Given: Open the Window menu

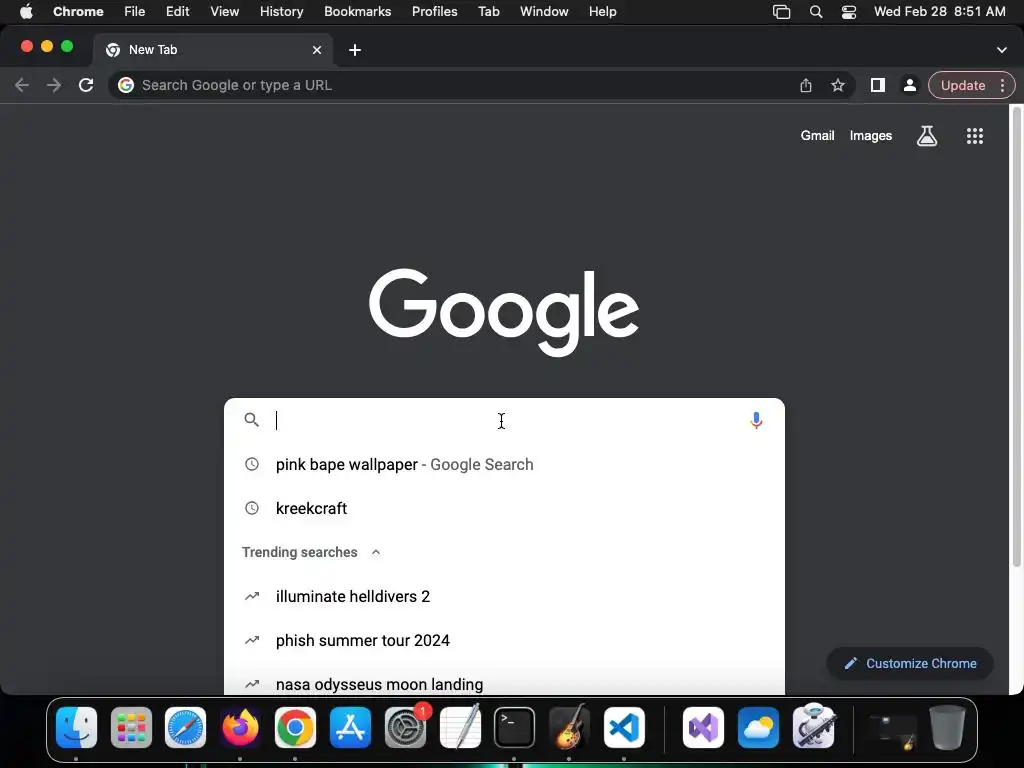Looking at the screenshot, I should point(544,12).
